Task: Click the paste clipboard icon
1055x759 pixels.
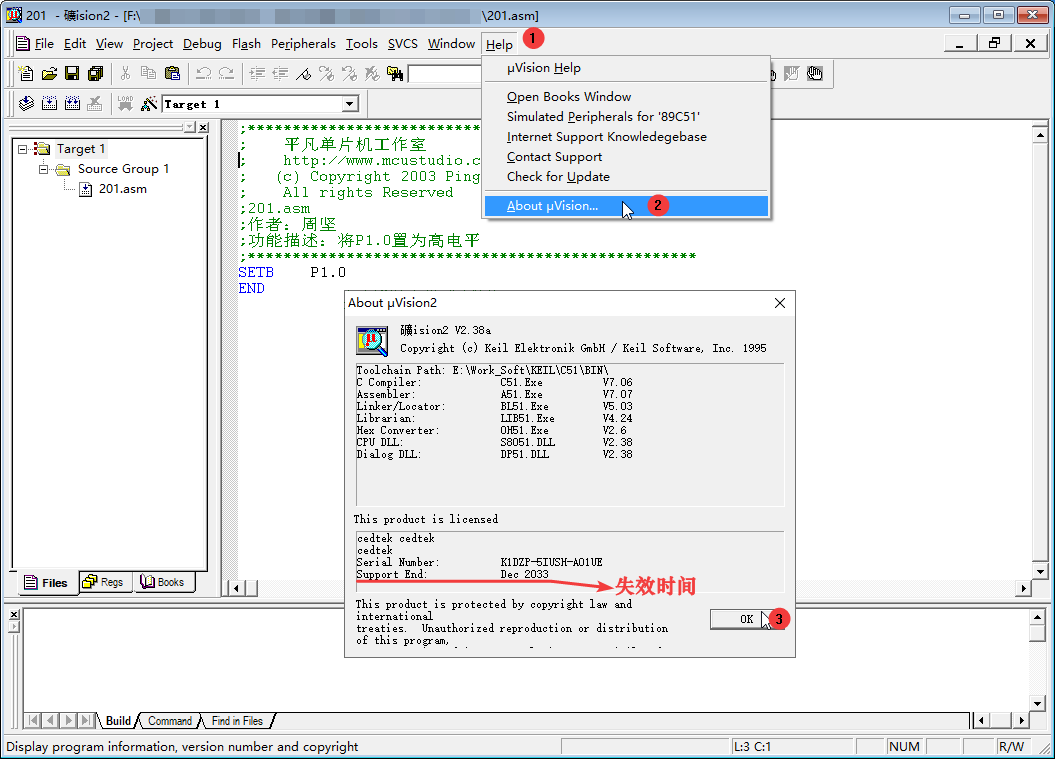Action: (172, 73)
